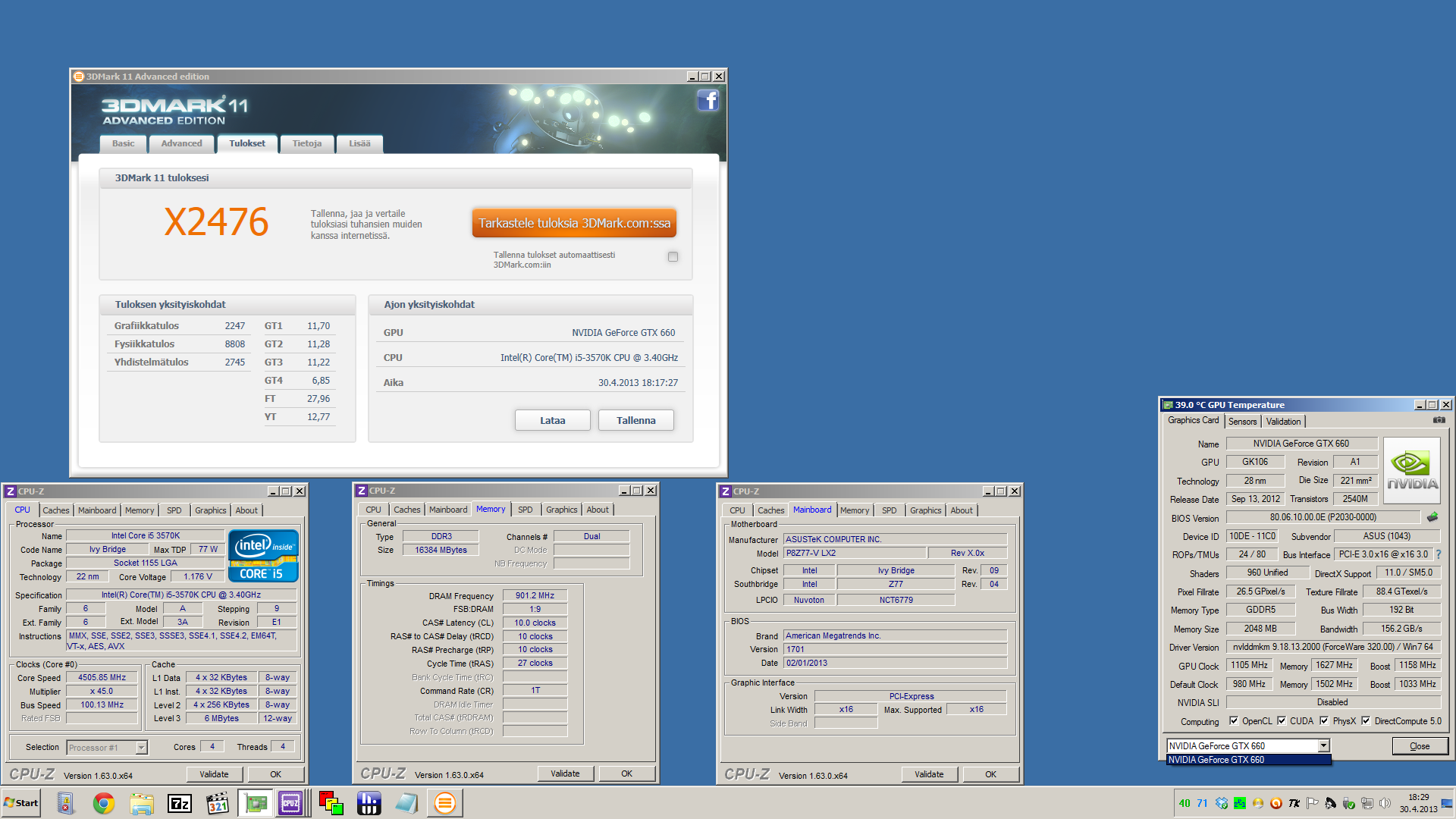The image size is (1456, 819).
Task: Open Media Player Classic 321 taskbar icon
Action: (x=218, y=803)
